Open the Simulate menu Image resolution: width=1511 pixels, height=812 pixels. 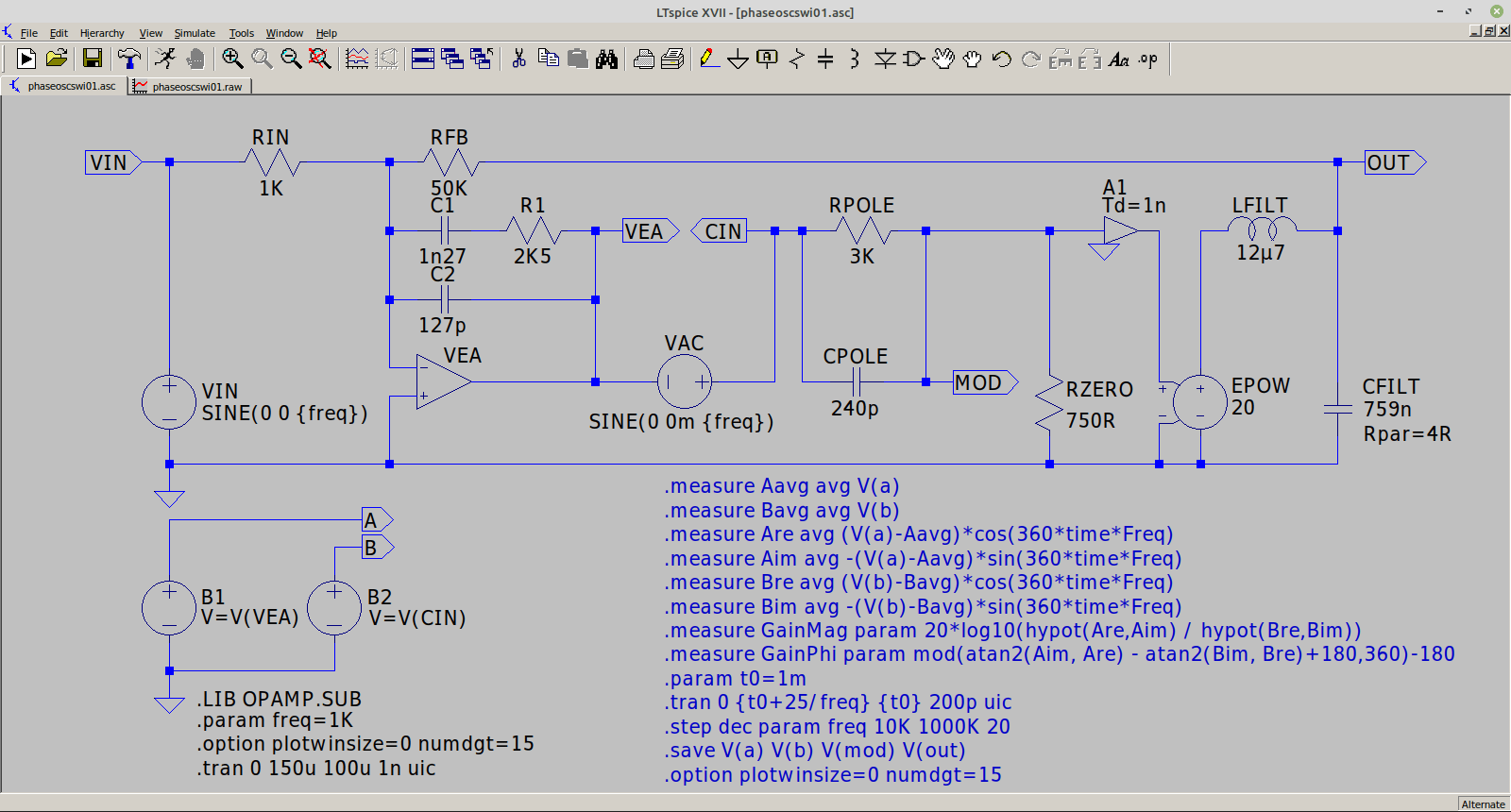tap(195, 33)
